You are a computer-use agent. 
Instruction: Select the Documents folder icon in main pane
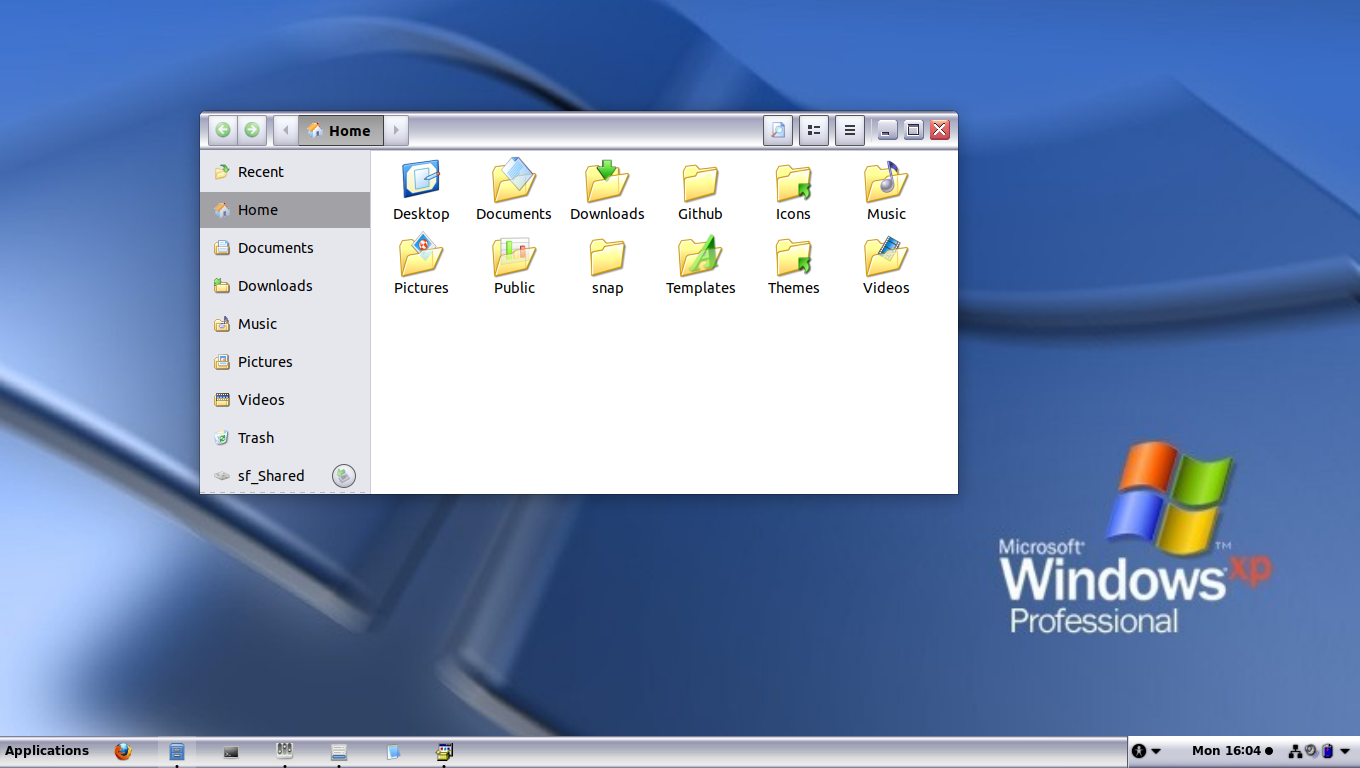[514, 180]
